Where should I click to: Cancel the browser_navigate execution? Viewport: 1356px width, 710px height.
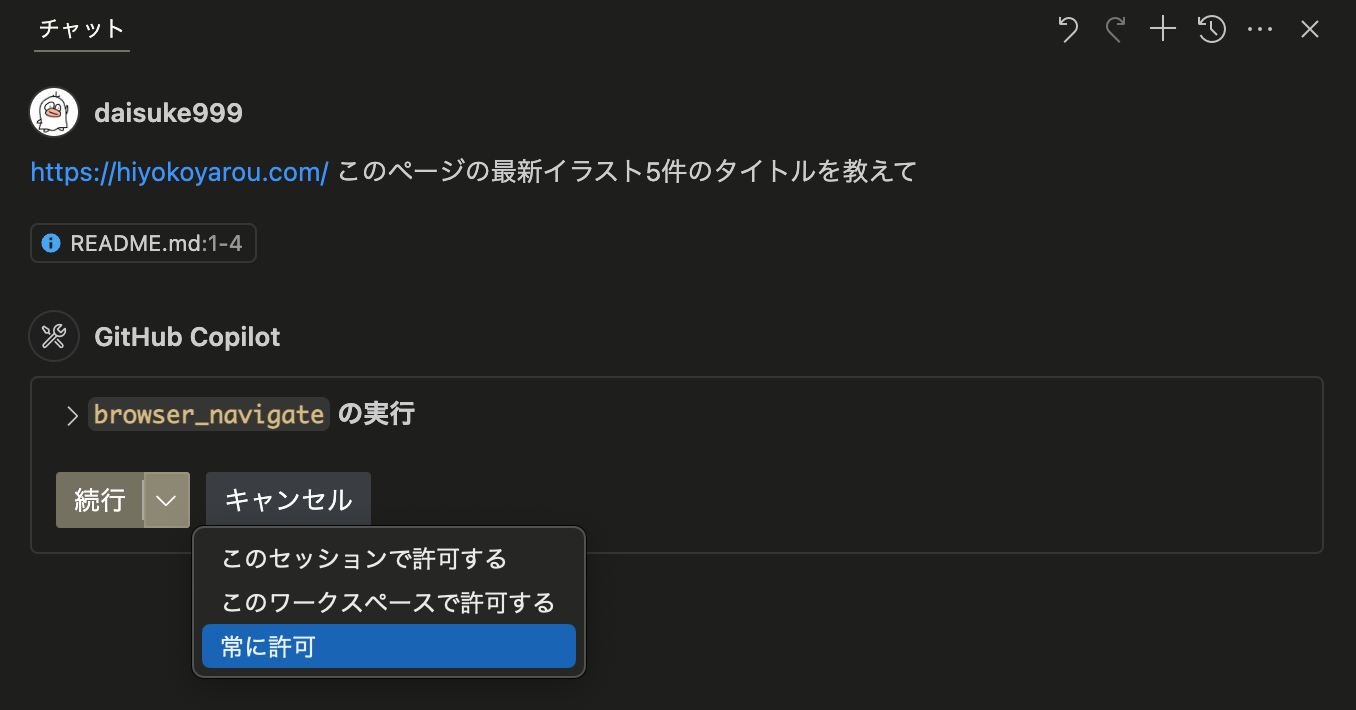(288, 499)
